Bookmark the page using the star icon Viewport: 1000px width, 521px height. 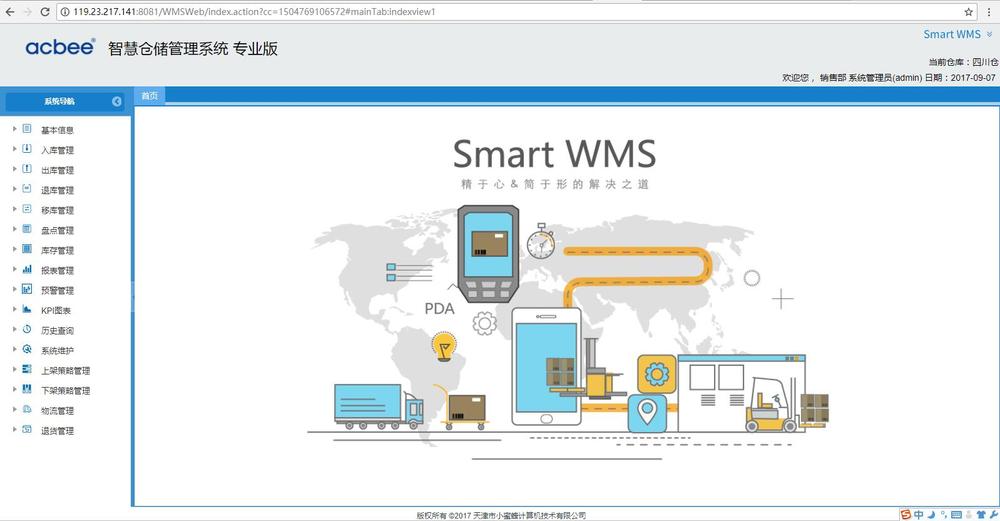(x=968, y=11)
